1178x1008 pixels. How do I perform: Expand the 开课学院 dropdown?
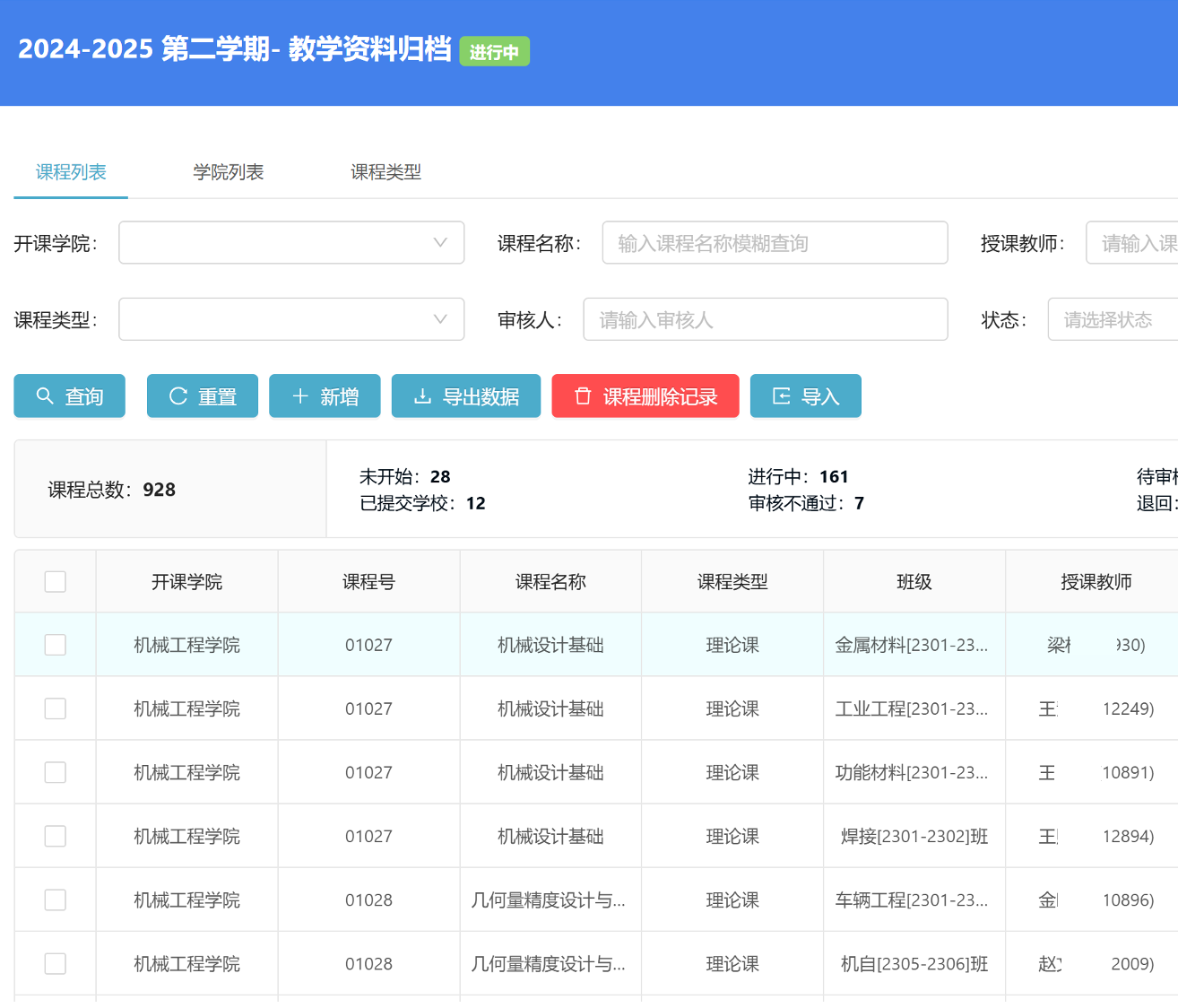(291, 243)
